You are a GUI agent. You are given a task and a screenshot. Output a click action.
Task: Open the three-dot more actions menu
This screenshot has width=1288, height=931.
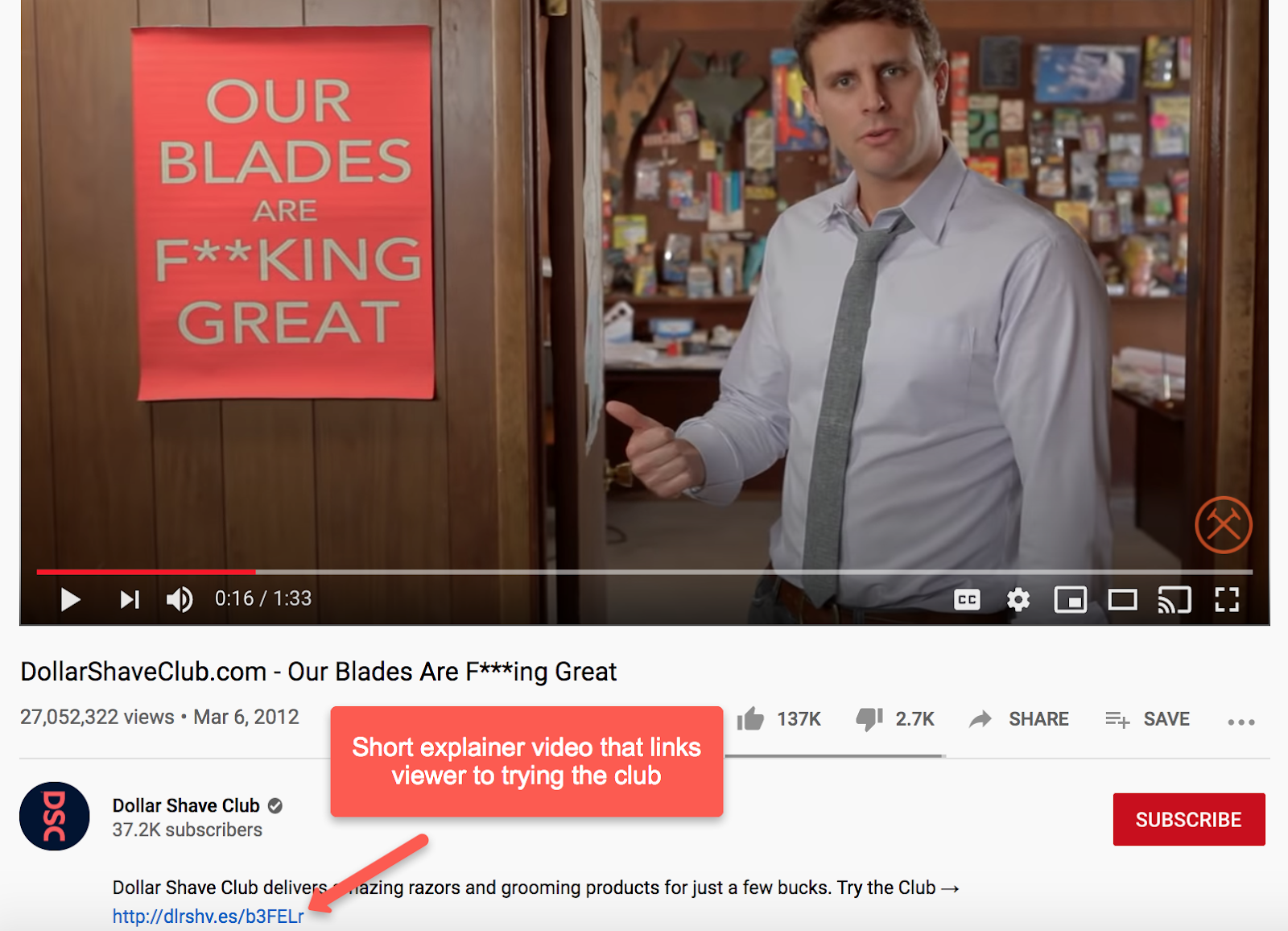point(1241,722)
